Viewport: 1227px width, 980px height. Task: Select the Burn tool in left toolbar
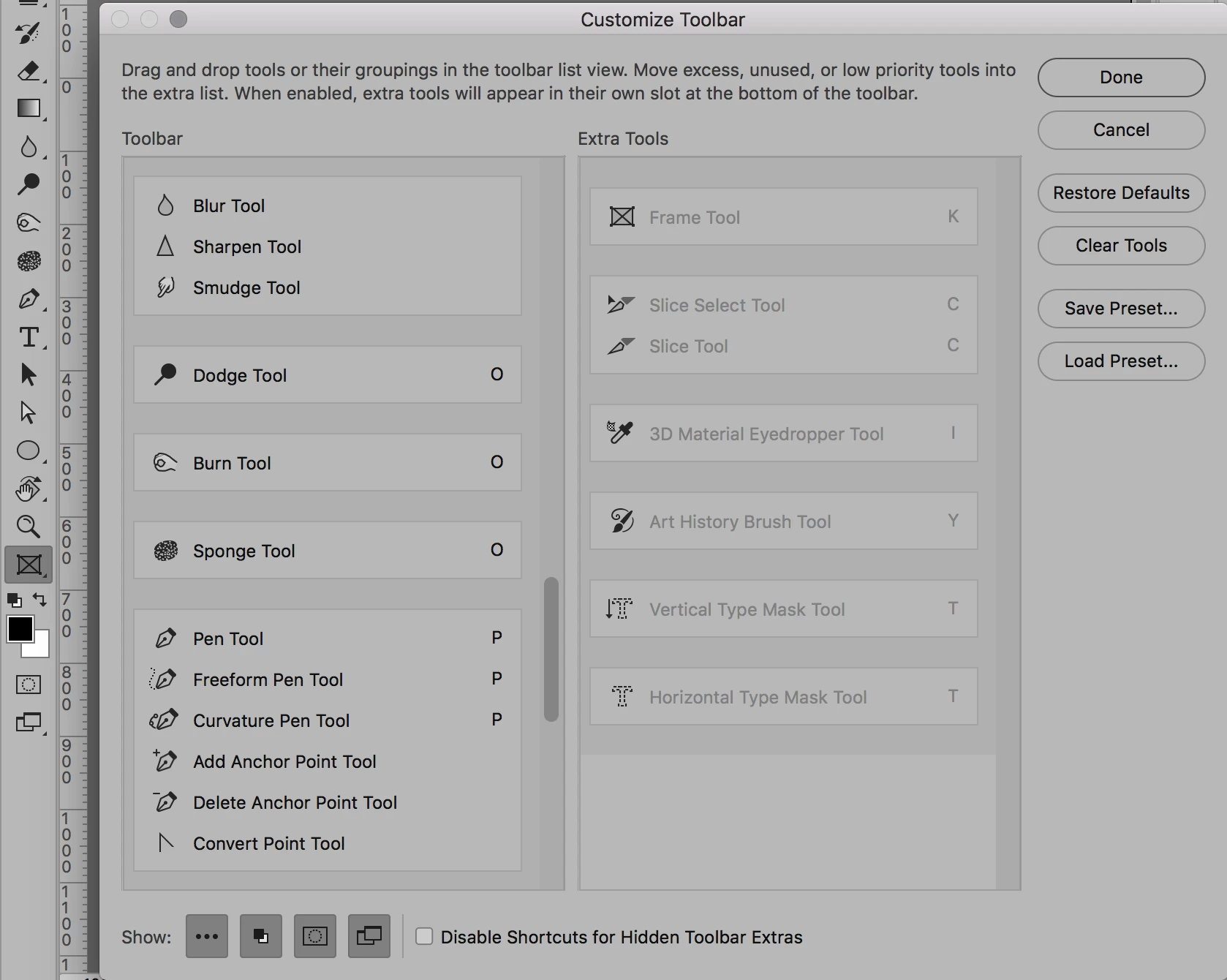click(x=28, y=222)
